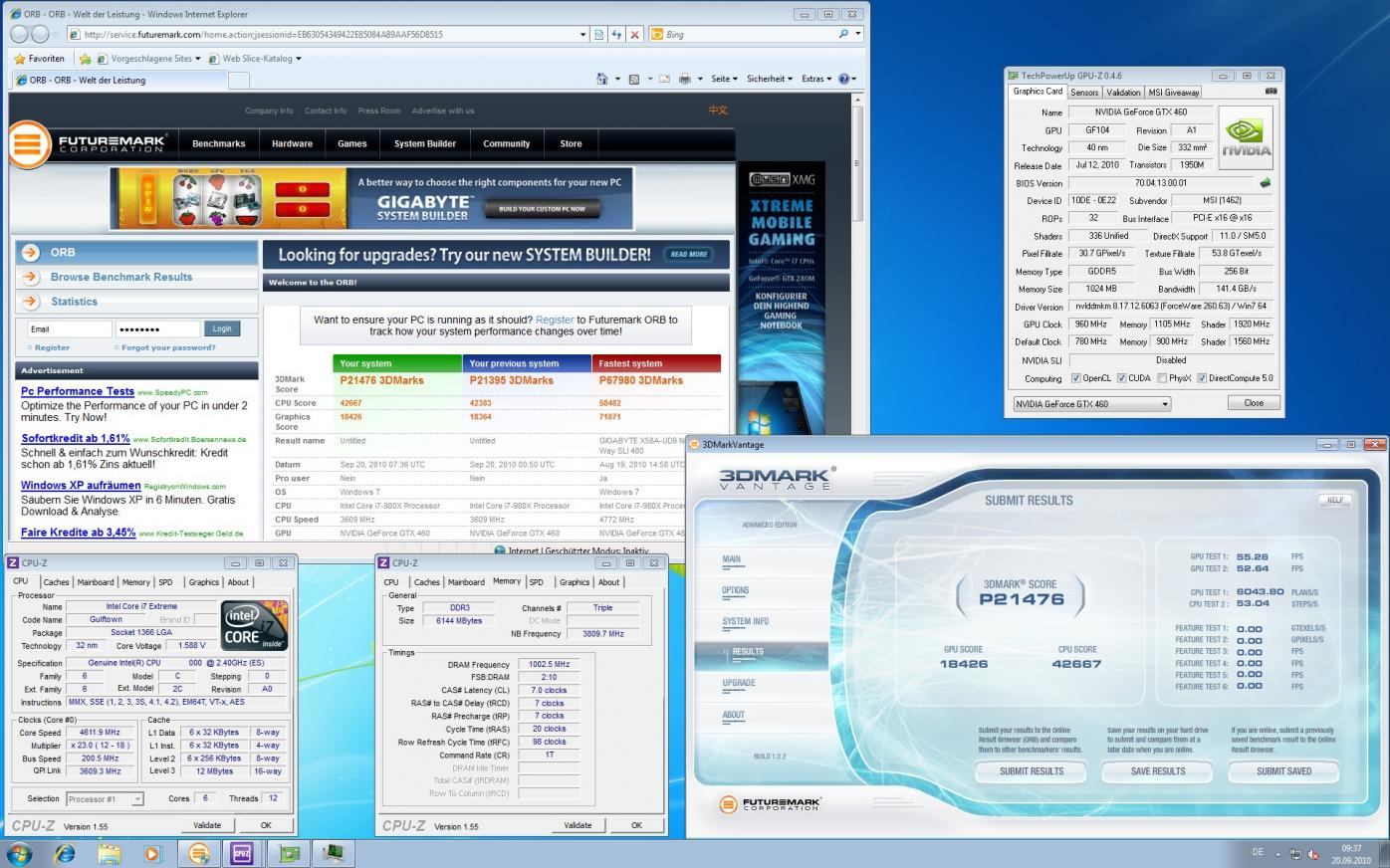Click the muted volume tray icon
Viewport: 1390px width, 868px height.
pos(1313,854)
